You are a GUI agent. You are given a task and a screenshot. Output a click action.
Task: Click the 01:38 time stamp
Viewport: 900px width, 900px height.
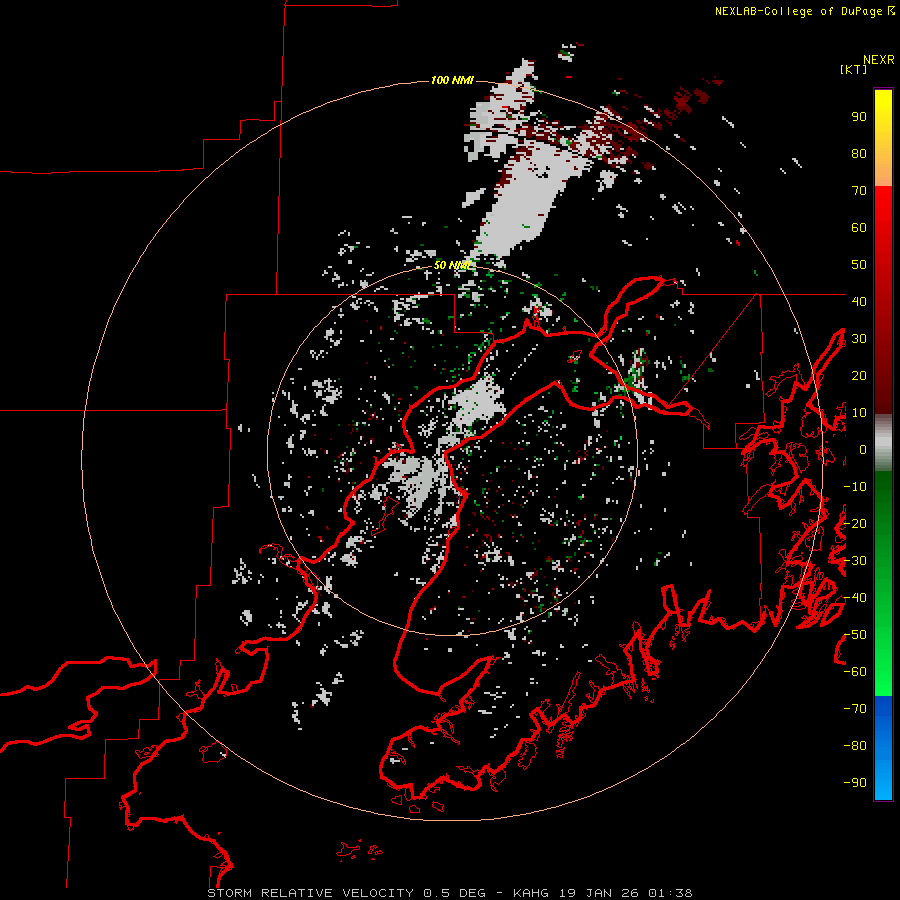(x=670, y=893)
